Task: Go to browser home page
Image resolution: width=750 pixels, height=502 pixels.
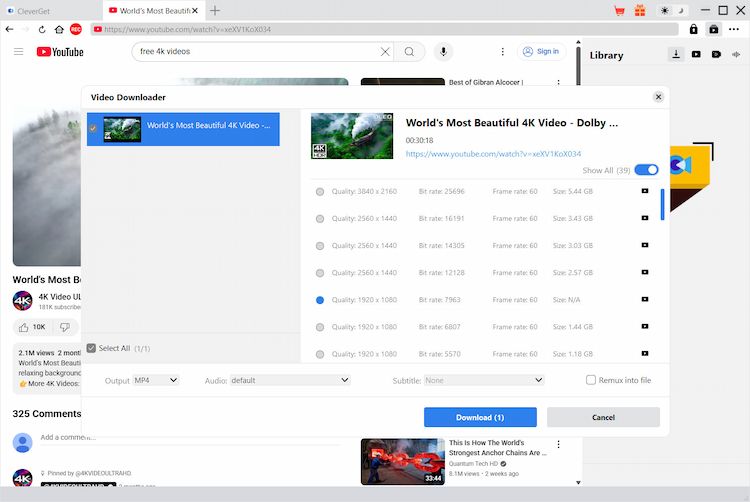Action: 59,30
